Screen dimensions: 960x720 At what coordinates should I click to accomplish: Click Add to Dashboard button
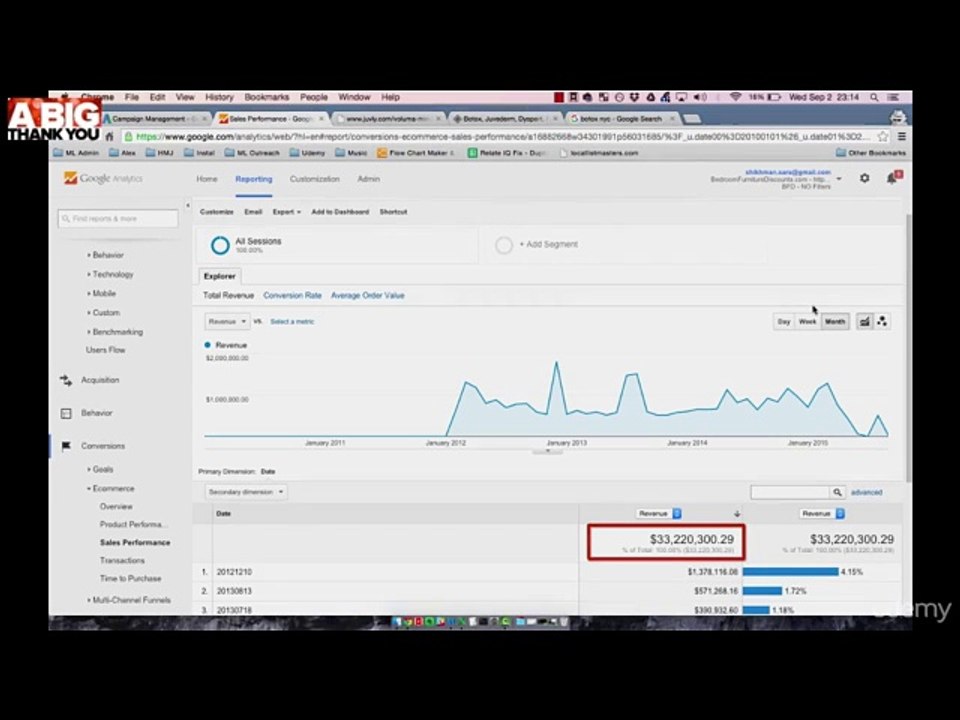coord(340,212)
